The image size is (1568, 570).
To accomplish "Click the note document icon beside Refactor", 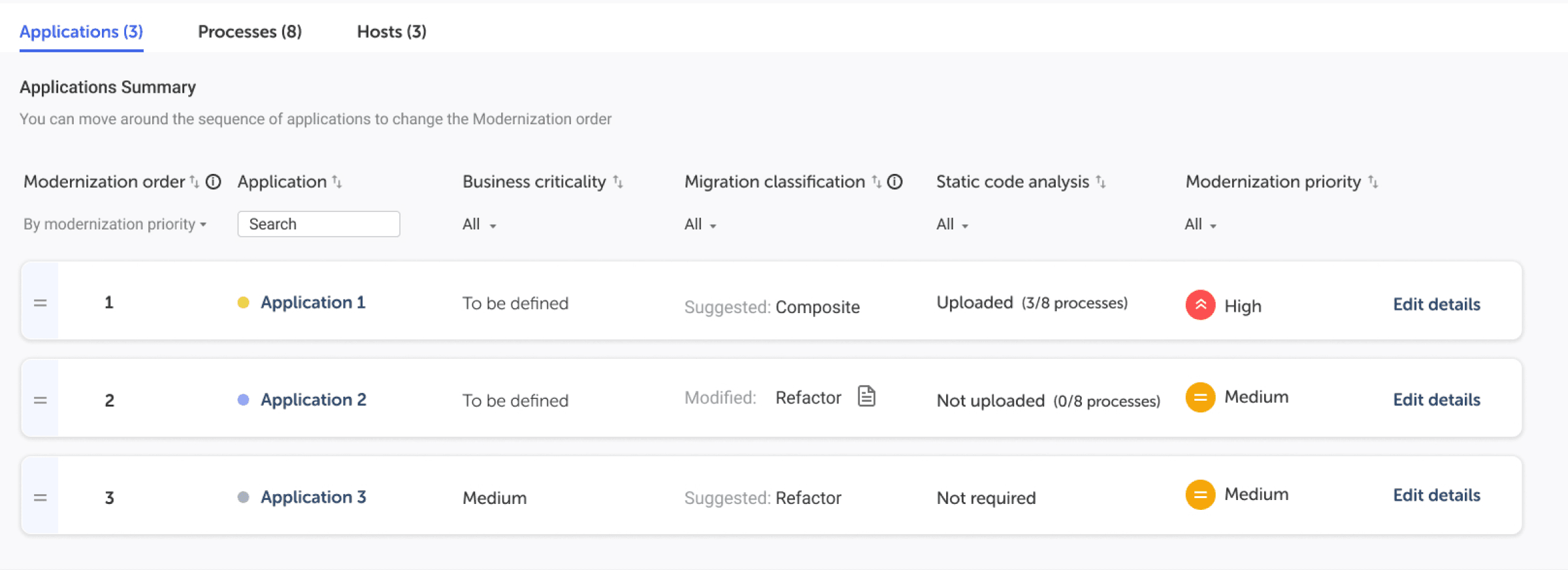I will 866,396.
